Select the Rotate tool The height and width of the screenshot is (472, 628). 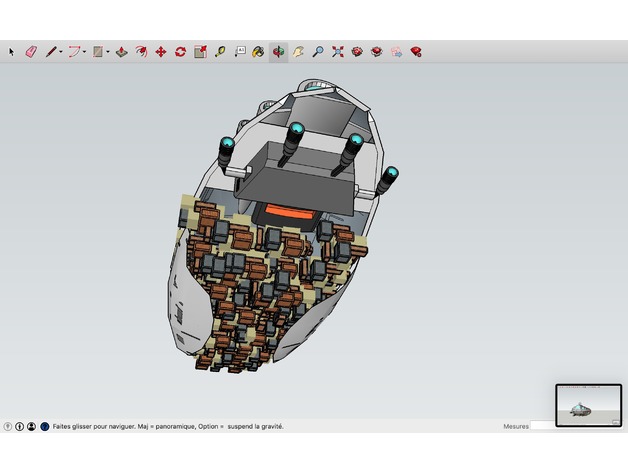[180, 52]
